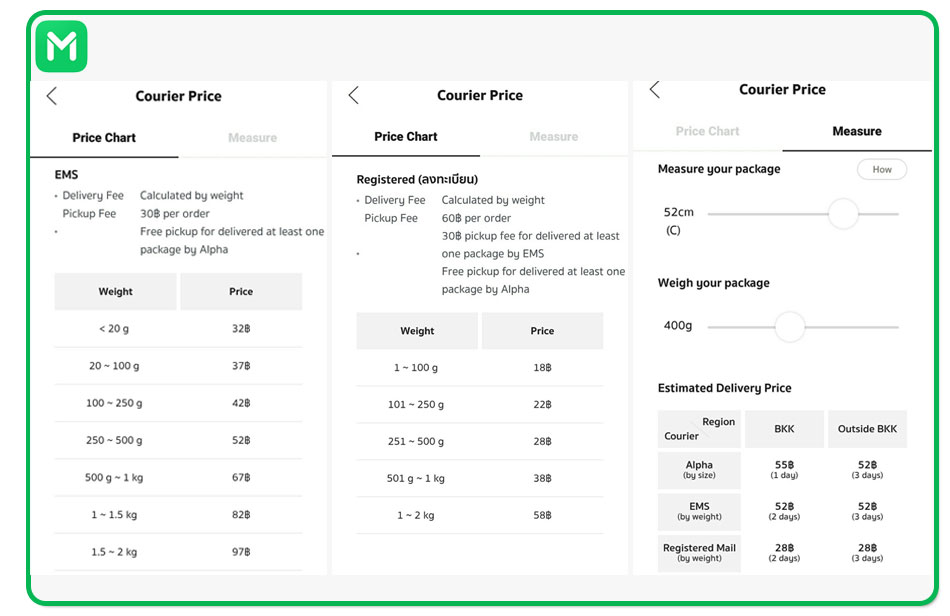Click the Registered 1 ~ 2 kg row
950x616 pixels.
point(480,515)
